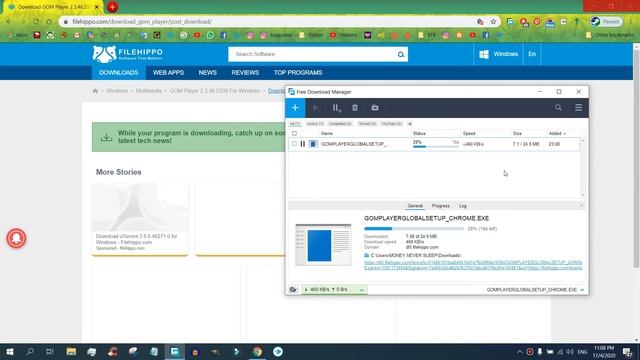Screen dimensions: 640x360
Task: Switch to the Progress details tab
Action: [x=441, y=206]
